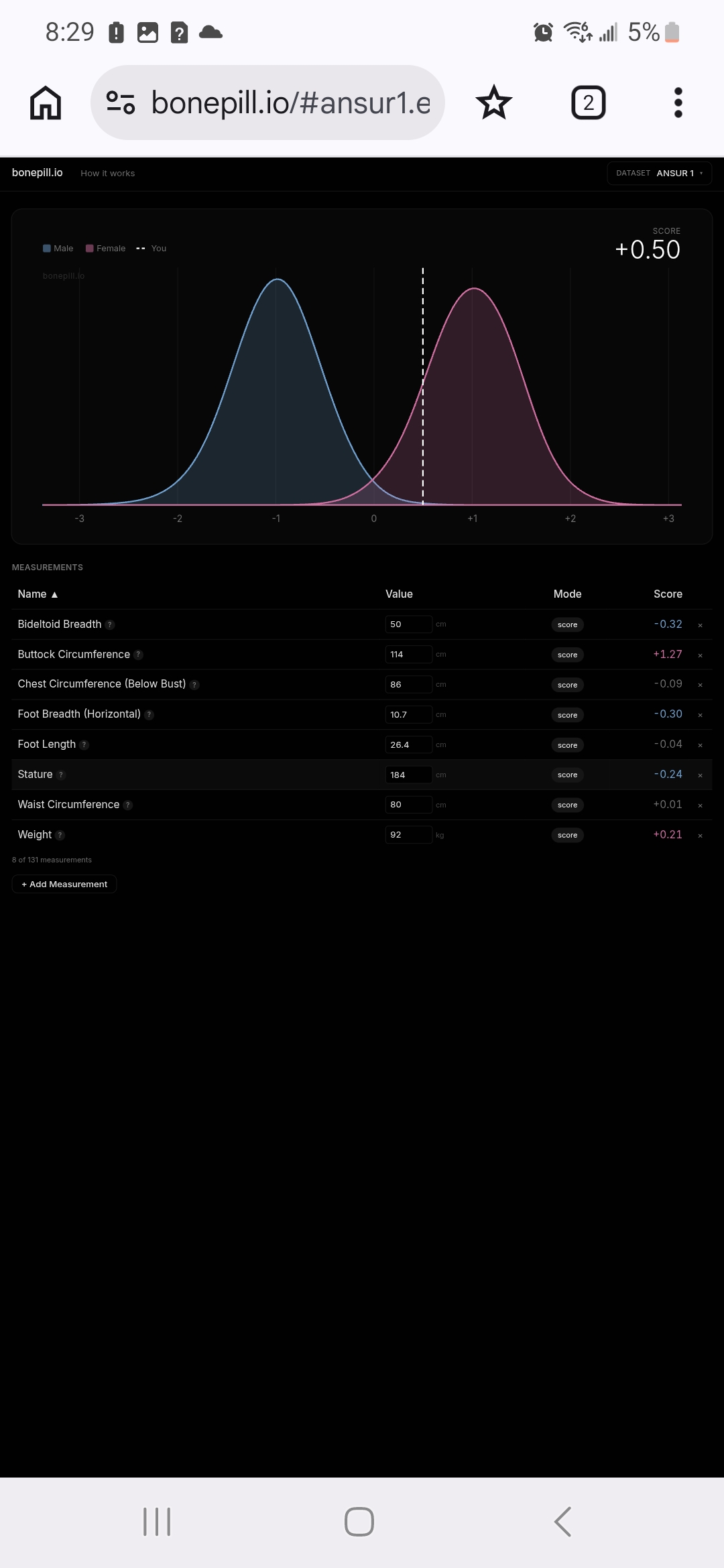Remove the Foot Length measurement row

pos(700,745)
